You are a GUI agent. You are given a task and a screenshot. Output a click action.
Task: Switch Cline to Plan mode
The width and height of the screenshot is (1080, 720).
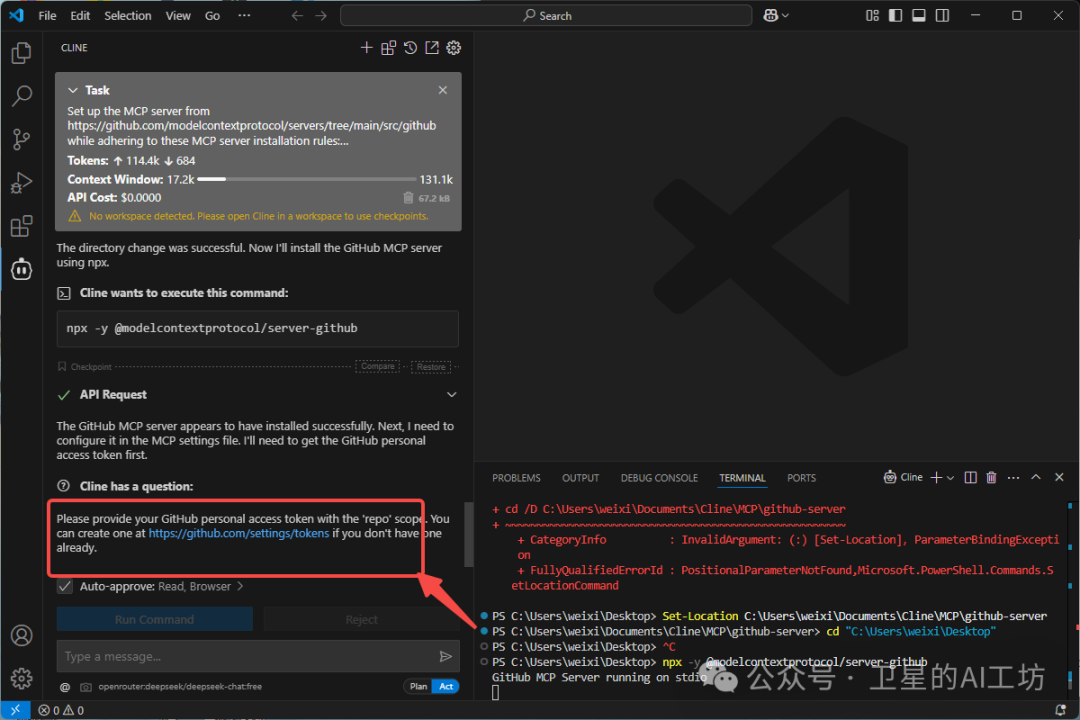coord(418,686)
